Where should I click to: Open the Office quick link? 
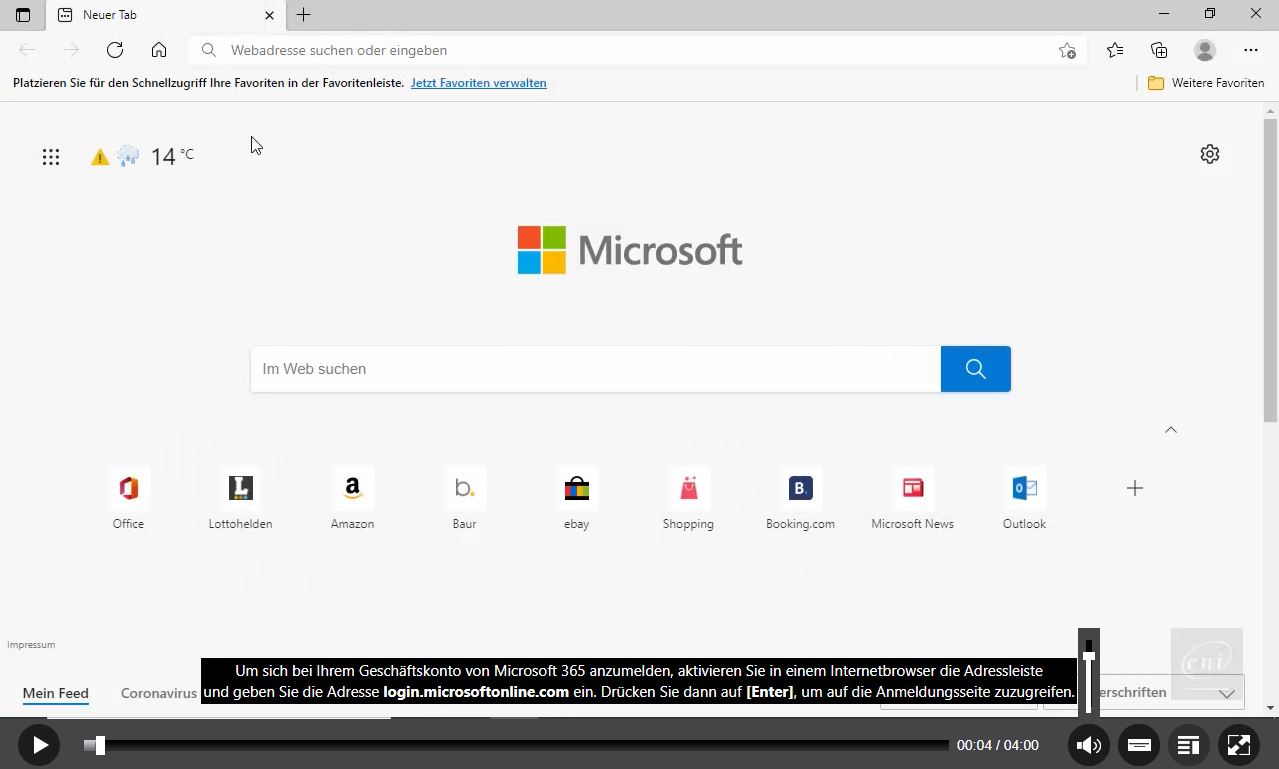[128, 499]
